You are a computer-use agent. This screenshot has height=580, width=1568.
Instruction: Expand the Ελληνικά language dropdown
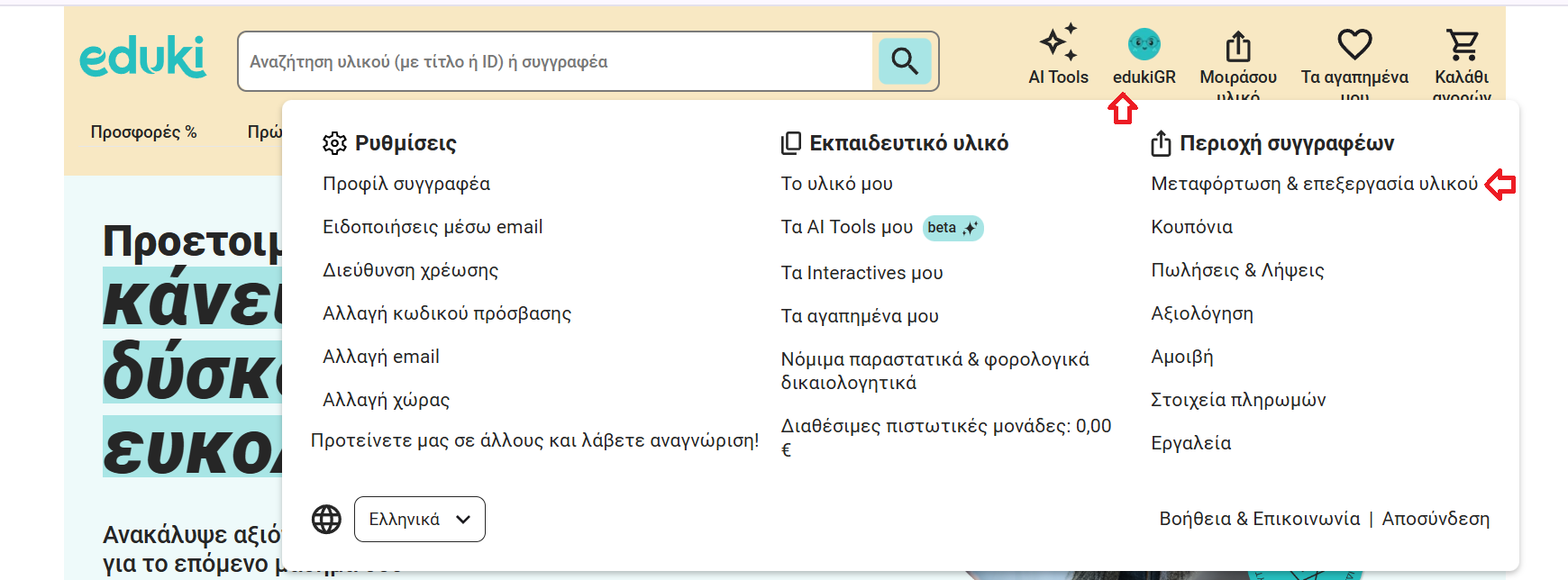click(419, 520)
